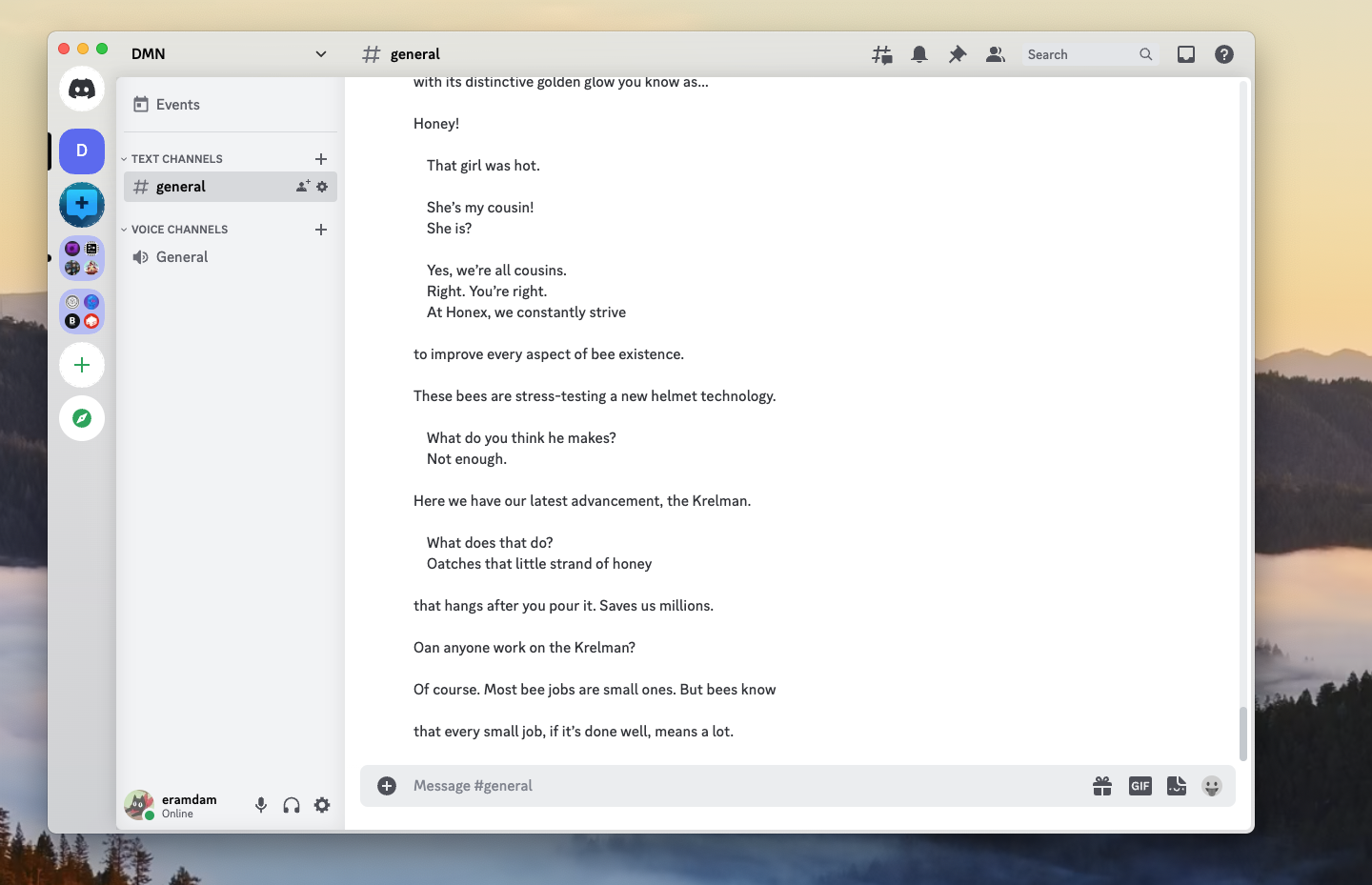Click the 'That girl was hot.' line

[483, 166]
